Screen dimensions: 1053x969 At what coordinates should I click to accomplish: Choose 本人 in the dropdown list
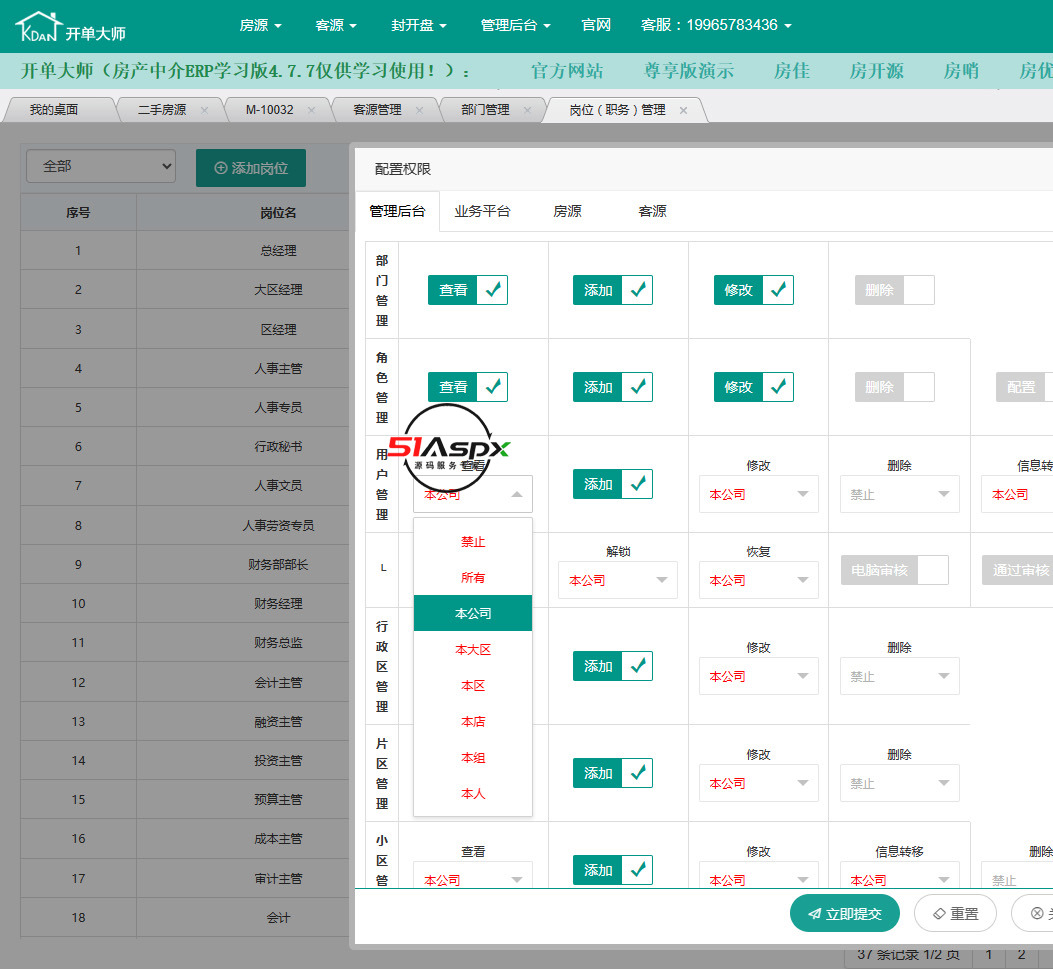pos(473,794)
